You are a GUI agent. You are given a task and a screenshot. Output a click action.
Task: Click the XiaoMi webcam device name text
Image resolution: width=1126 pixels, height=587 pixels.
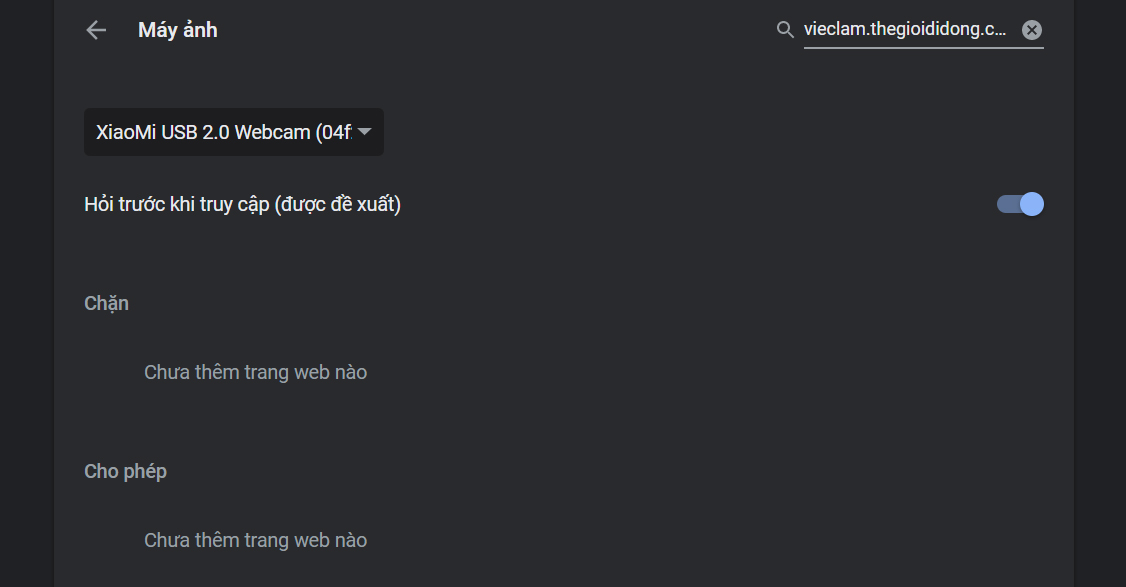coord(224,132)
